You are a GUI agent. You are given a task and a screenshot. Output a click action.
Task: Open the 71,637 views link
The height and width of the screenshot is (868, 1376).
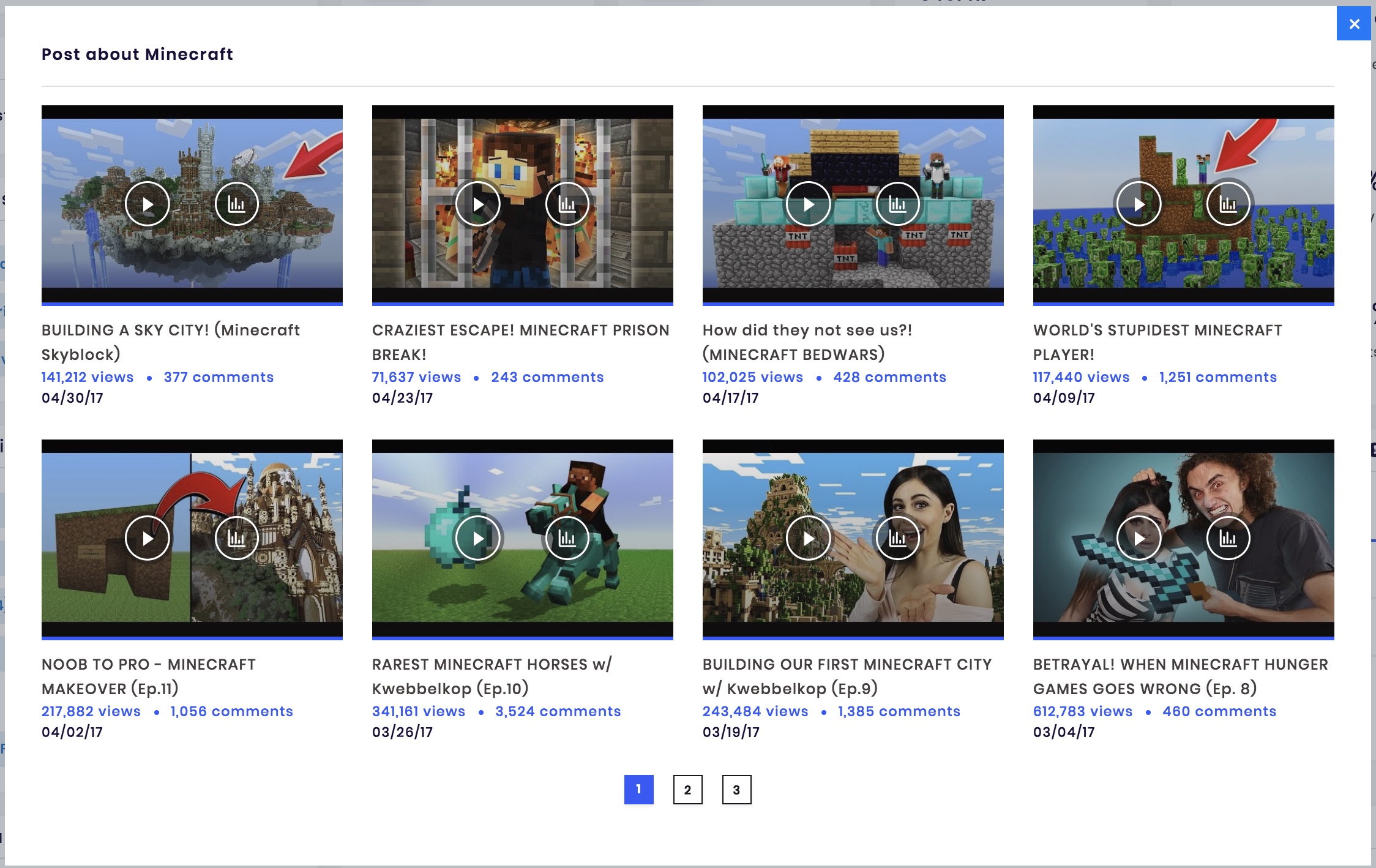click(417, 377)
